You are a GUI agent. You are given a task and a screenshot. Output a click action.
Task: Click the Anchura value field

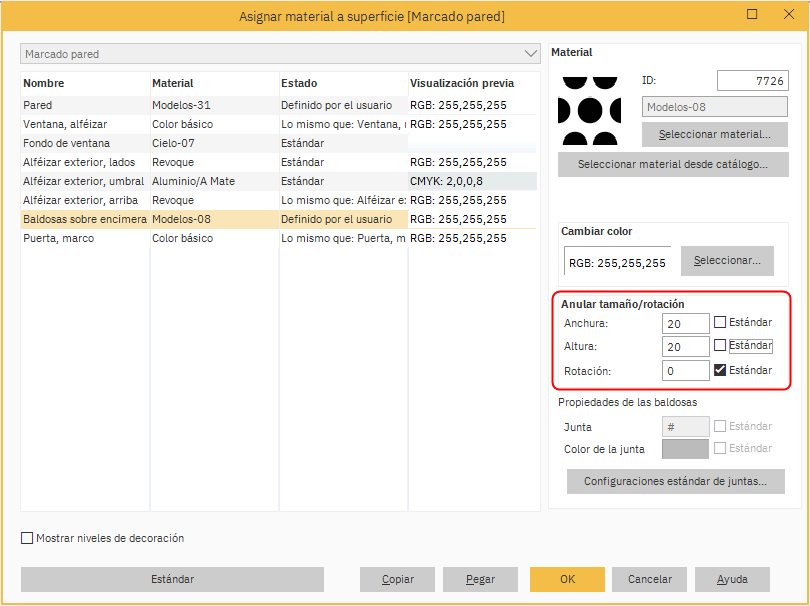click(685, 323)
